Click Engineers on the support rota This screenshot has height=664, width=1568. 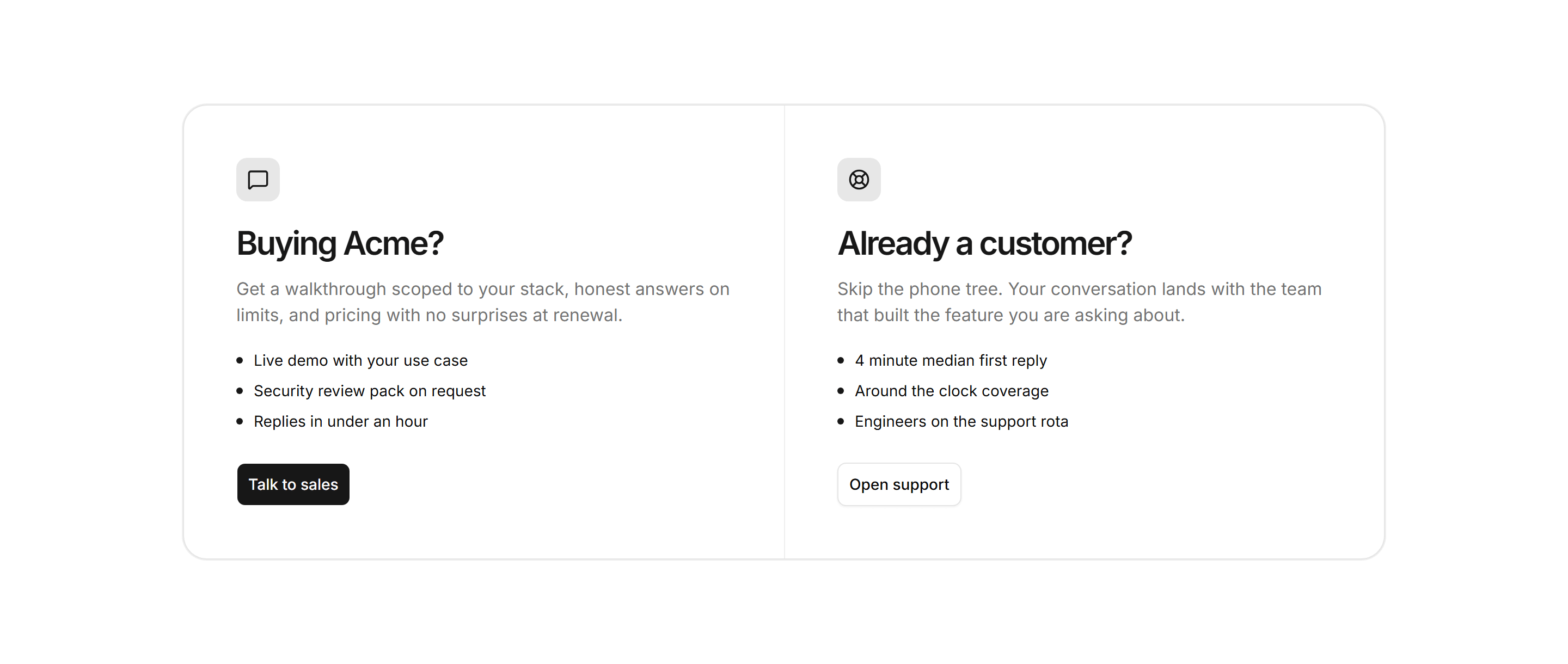pos(961,421)
